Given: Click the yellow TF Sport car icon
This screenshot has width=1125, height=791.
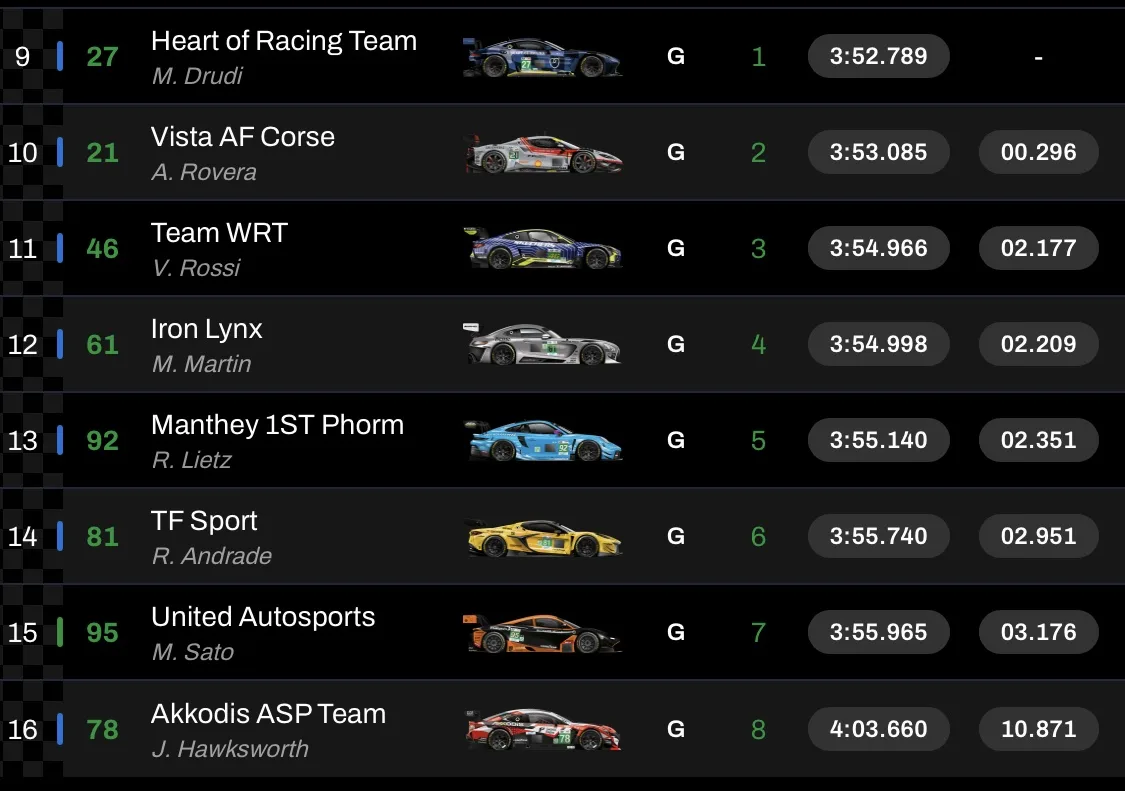Looking at the screenshot, I should [543, 537].
